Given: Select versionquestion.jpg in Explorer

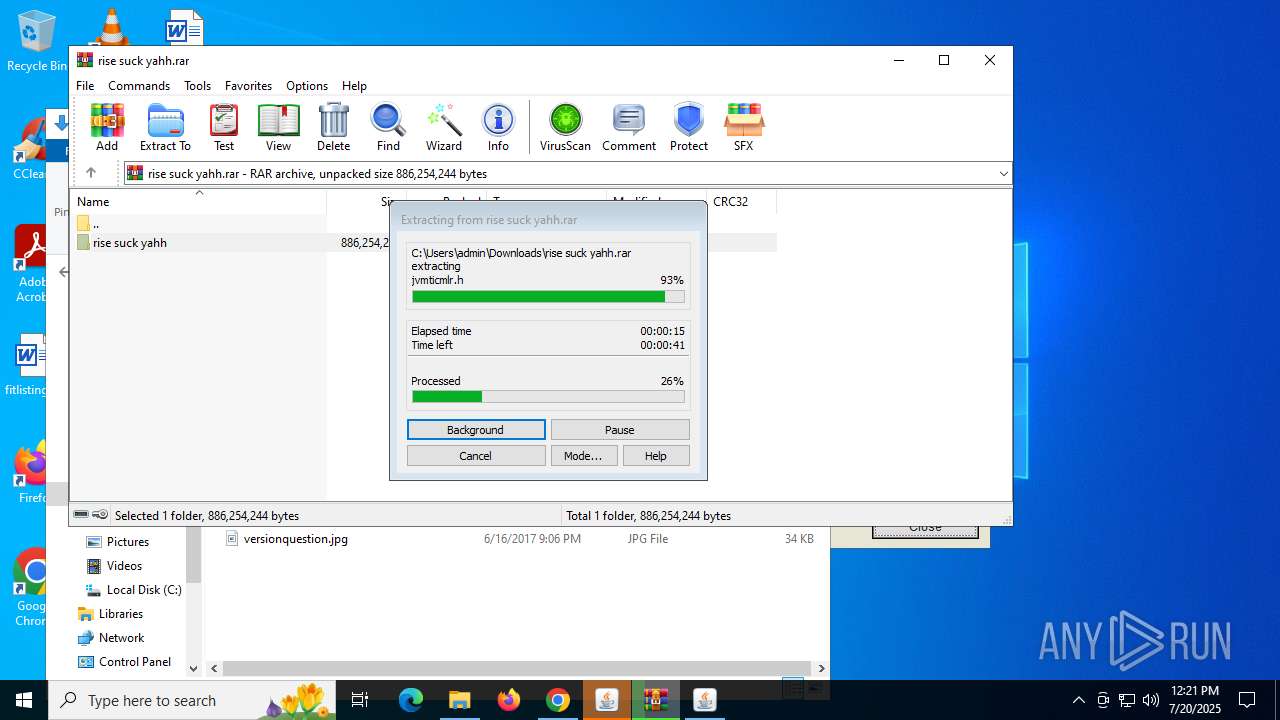Looking at the screenshot, I should coord(295,538).
